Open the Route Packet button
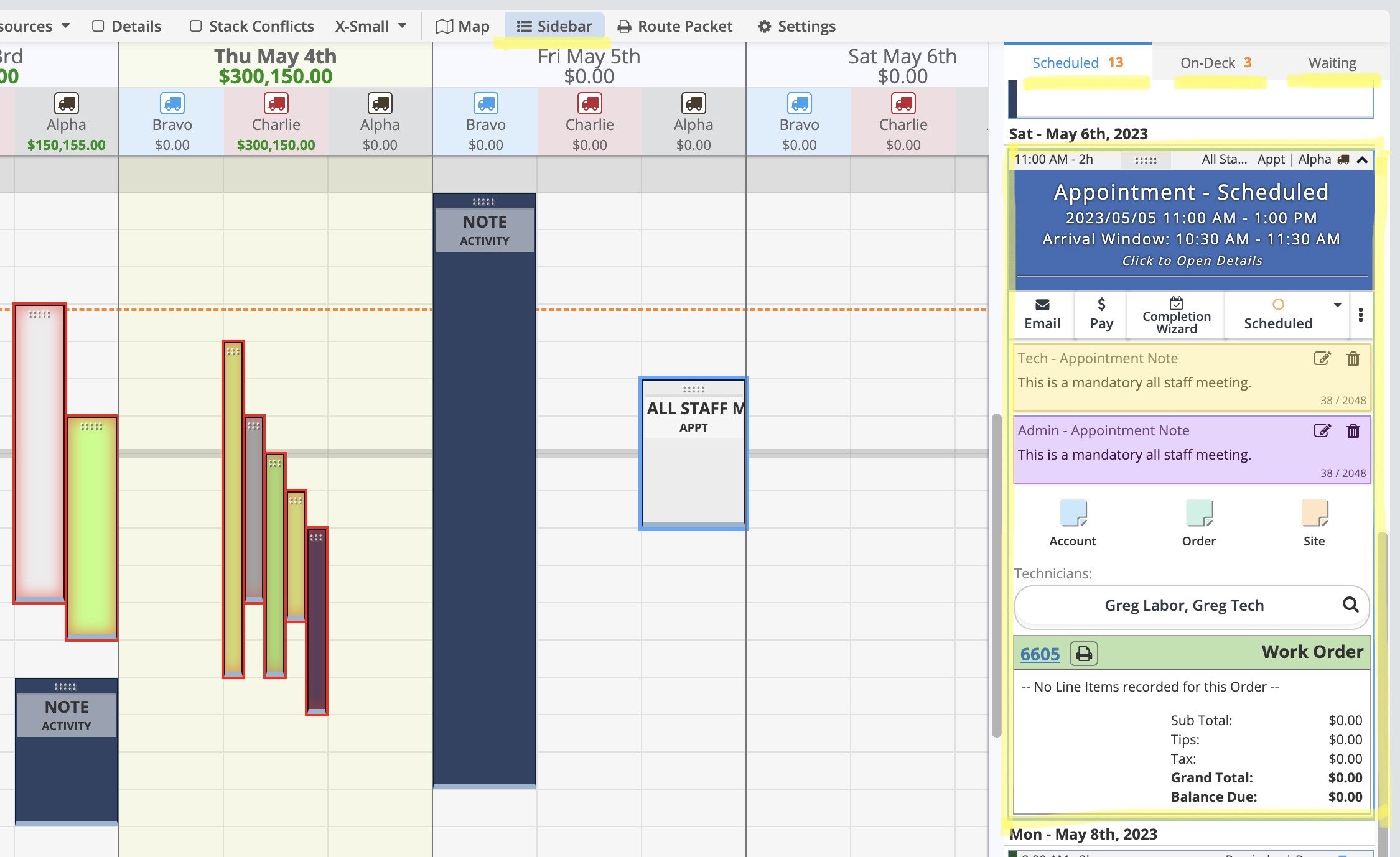This screenshot has width=1400, height=857. (674, 26)
